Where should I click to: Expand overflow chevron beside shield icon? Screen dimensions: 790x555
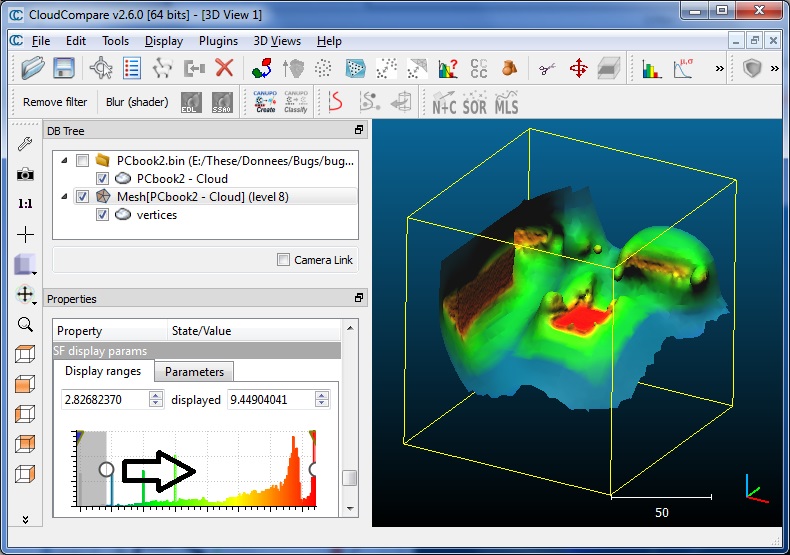click(x=774, y=68)
